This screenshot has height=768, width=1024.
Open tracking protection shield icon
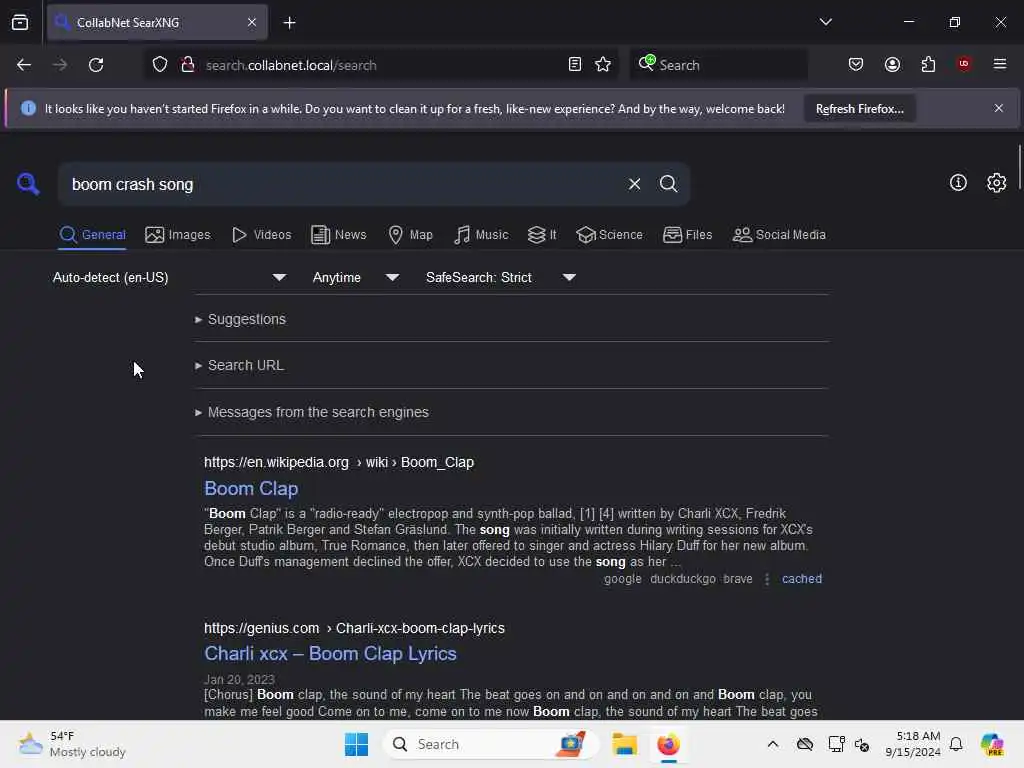160,65
